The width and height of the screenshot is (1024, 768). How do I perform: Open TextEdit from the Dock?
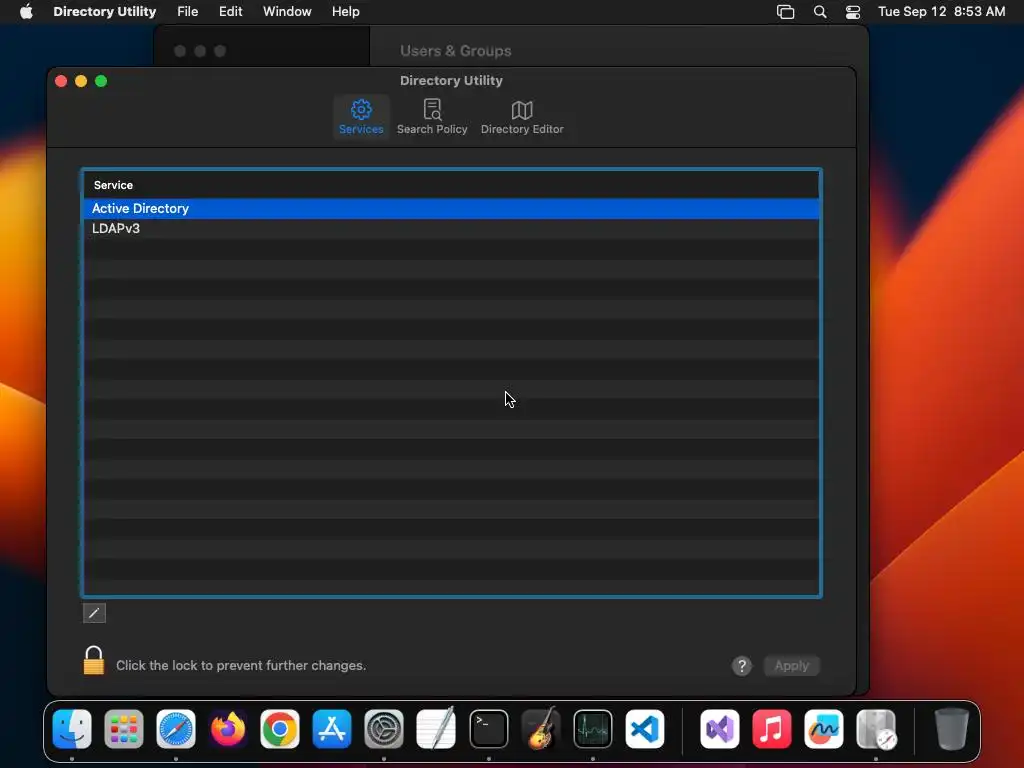[436, 728]
